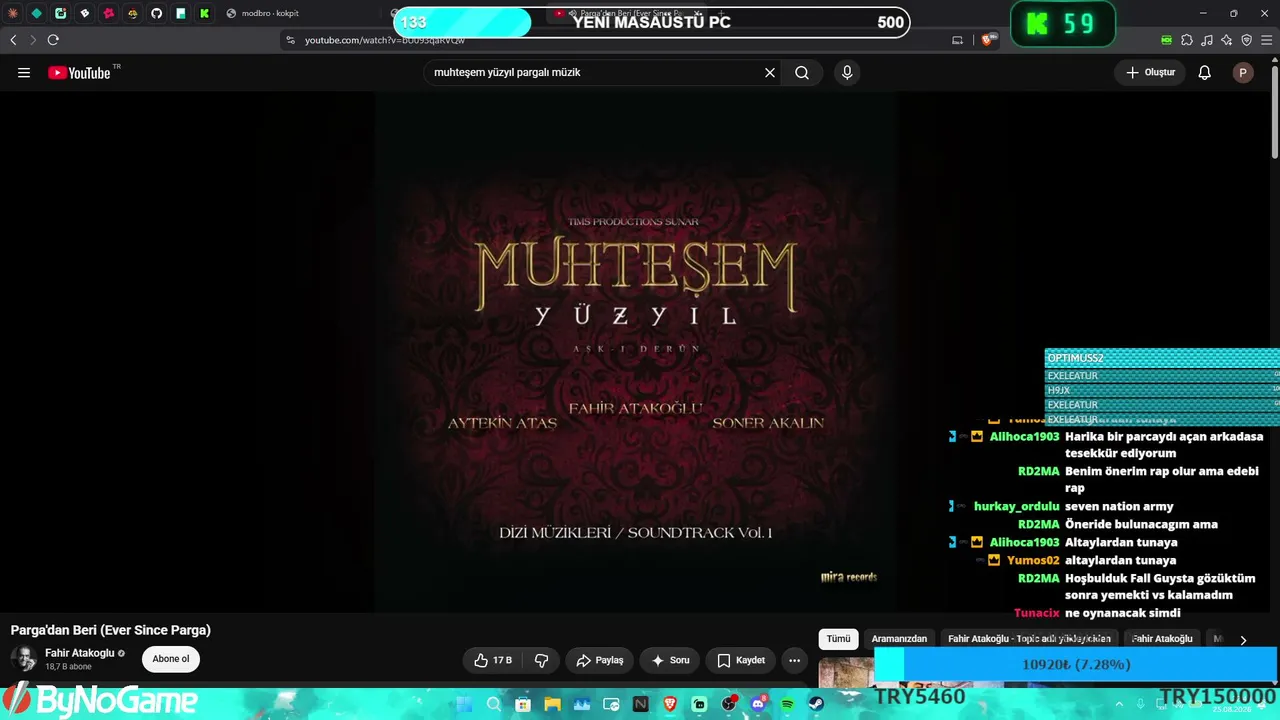Clear the search box with X

[770, 72]
